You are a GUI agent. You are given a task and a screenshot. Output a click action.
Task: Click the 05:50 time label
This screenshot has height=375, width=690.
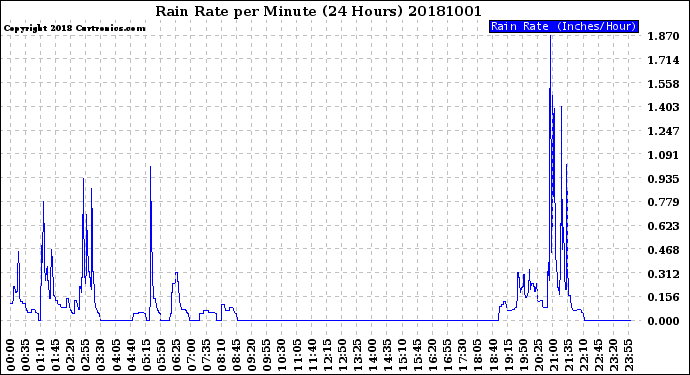[x=161, y=355]
